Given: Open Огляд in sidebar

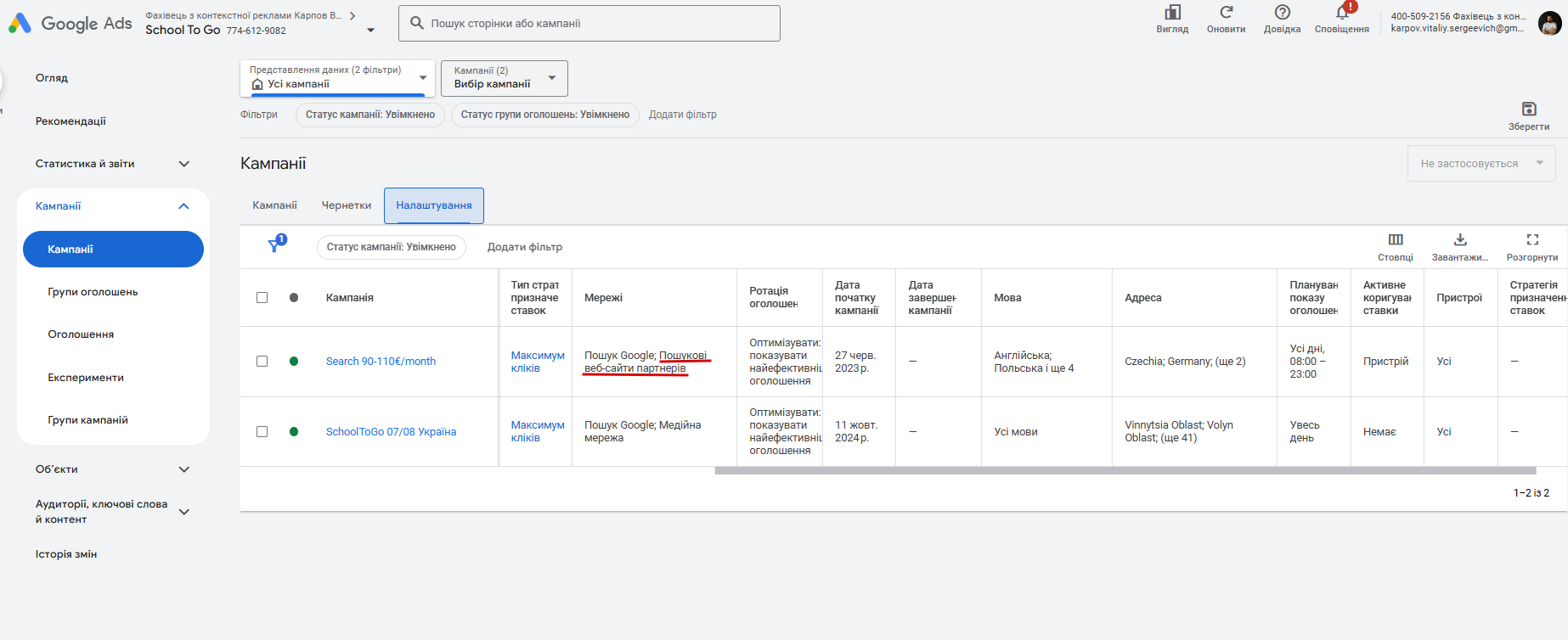Looking at the screenshot, I should [52, 78].
